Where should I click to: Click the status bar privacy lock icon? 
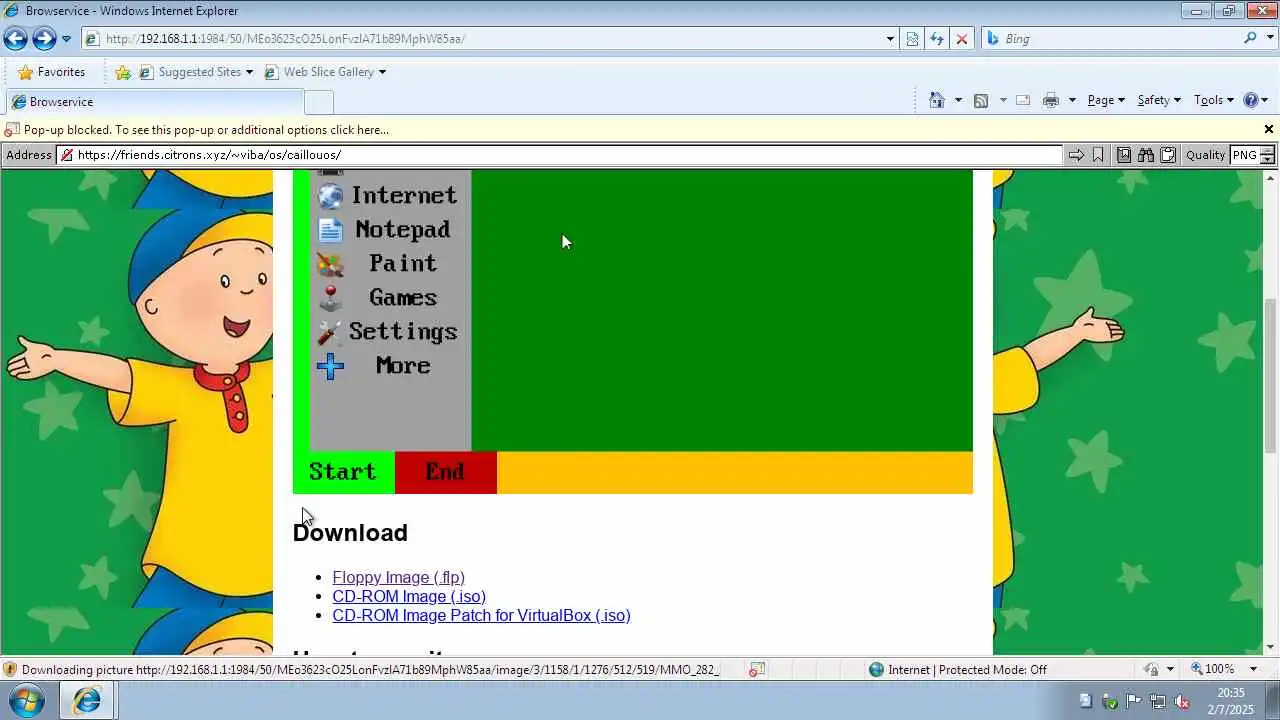click(x=1152, y=669)
